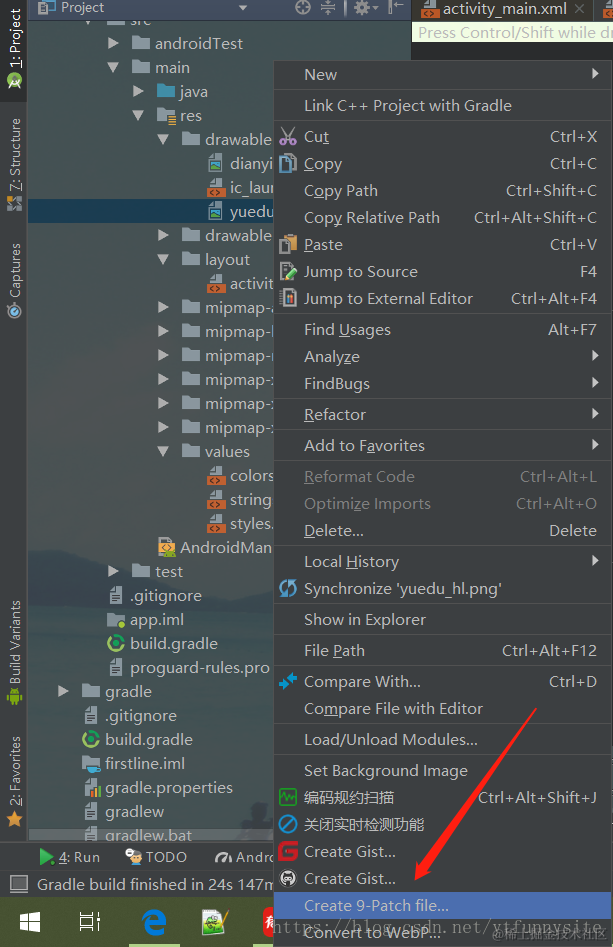Click the GitHub Create Gist octocat icon
Screen dimensions: 613x947
click(288, 878)
